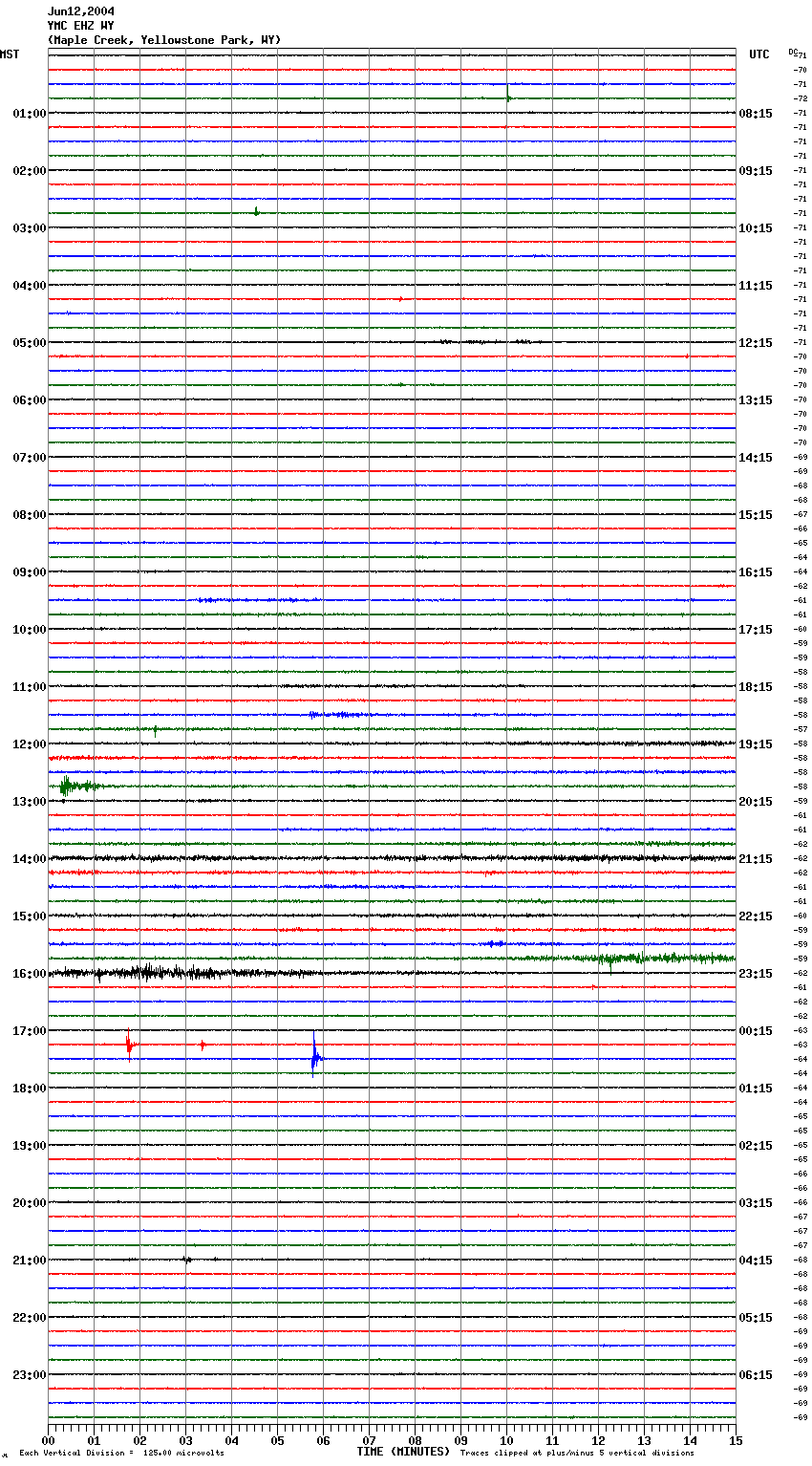Click the 14:15 UTC time label
Viewport: 812px width, 1466px height.
click(756, 458)
